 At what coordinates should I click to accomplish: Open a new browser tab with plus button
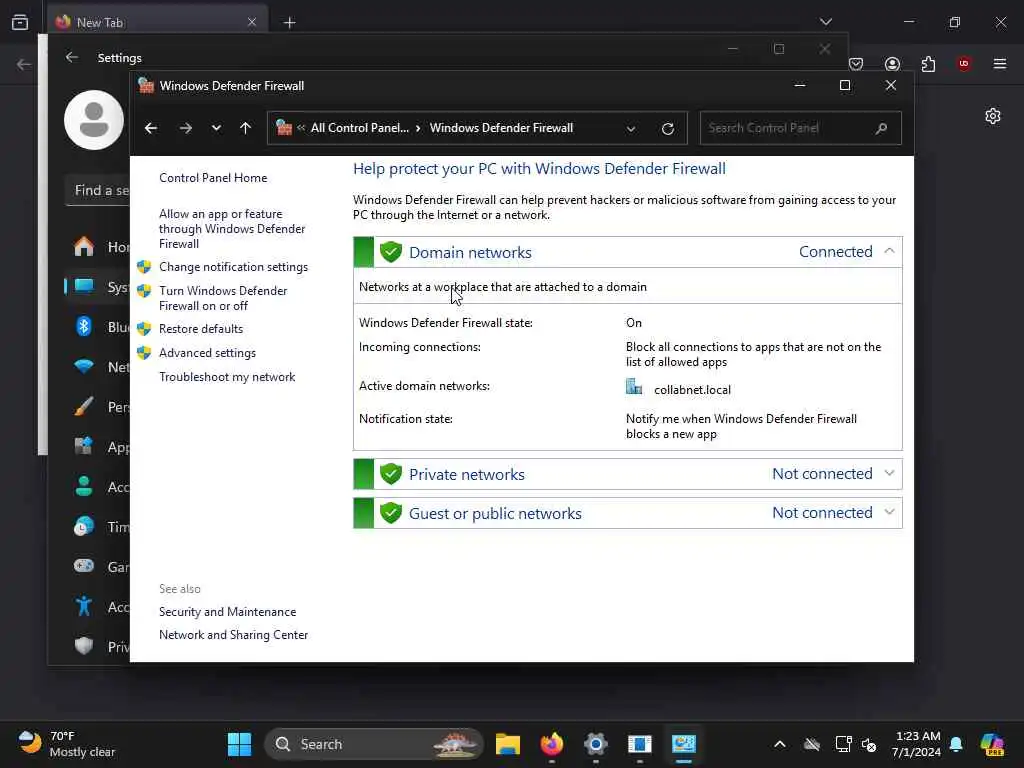click(x=289, y=22)
